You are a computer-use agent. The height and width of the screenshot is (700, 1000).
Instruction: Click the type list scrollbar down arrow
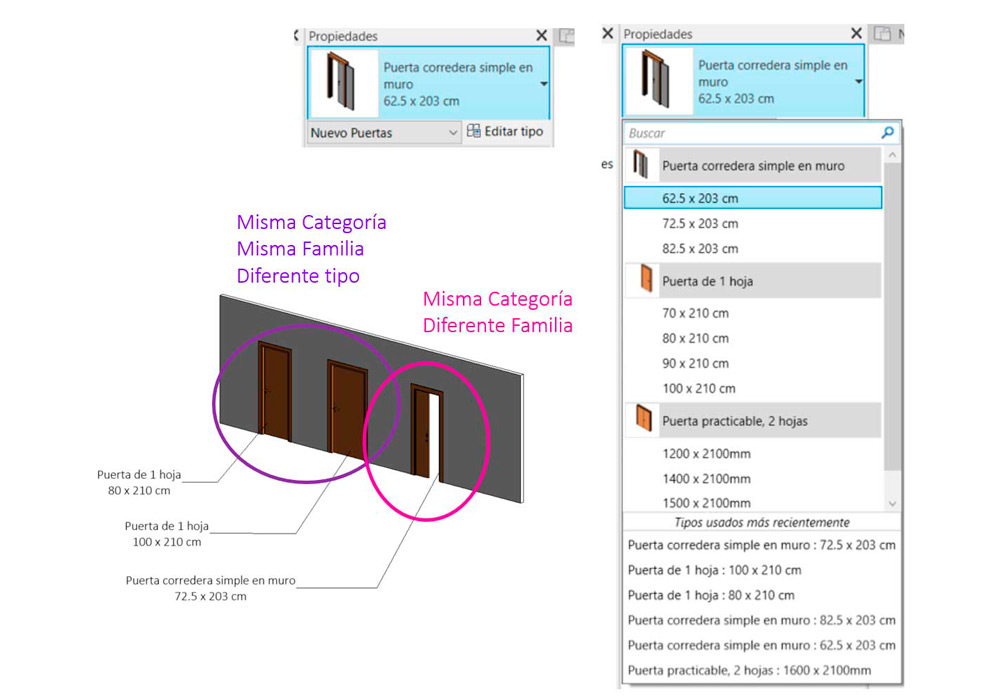coord(892,504)
